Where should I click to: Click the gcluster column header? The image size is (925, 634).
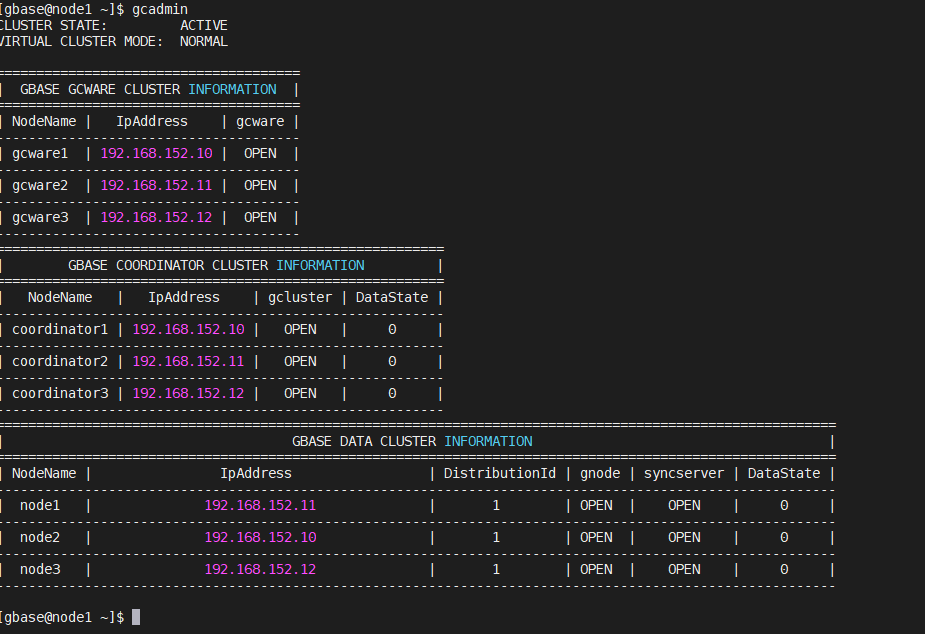click(x=300, y=297)
